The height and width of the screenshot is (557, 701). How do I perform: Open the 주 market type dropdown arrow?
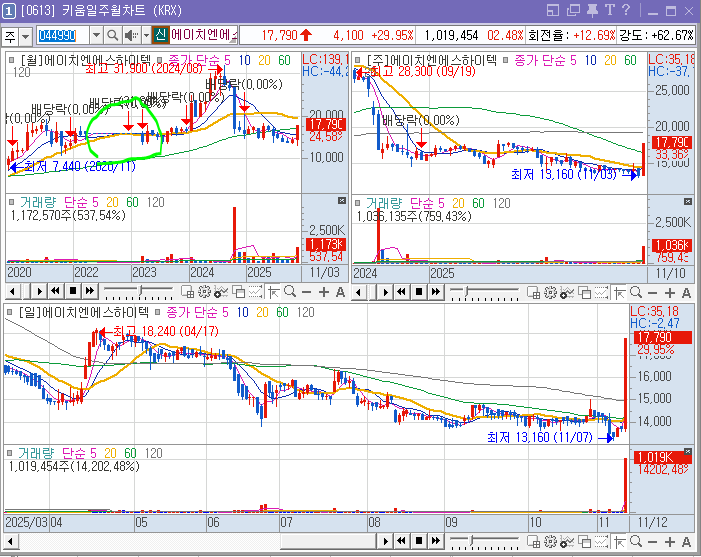(x=25, y=36)
